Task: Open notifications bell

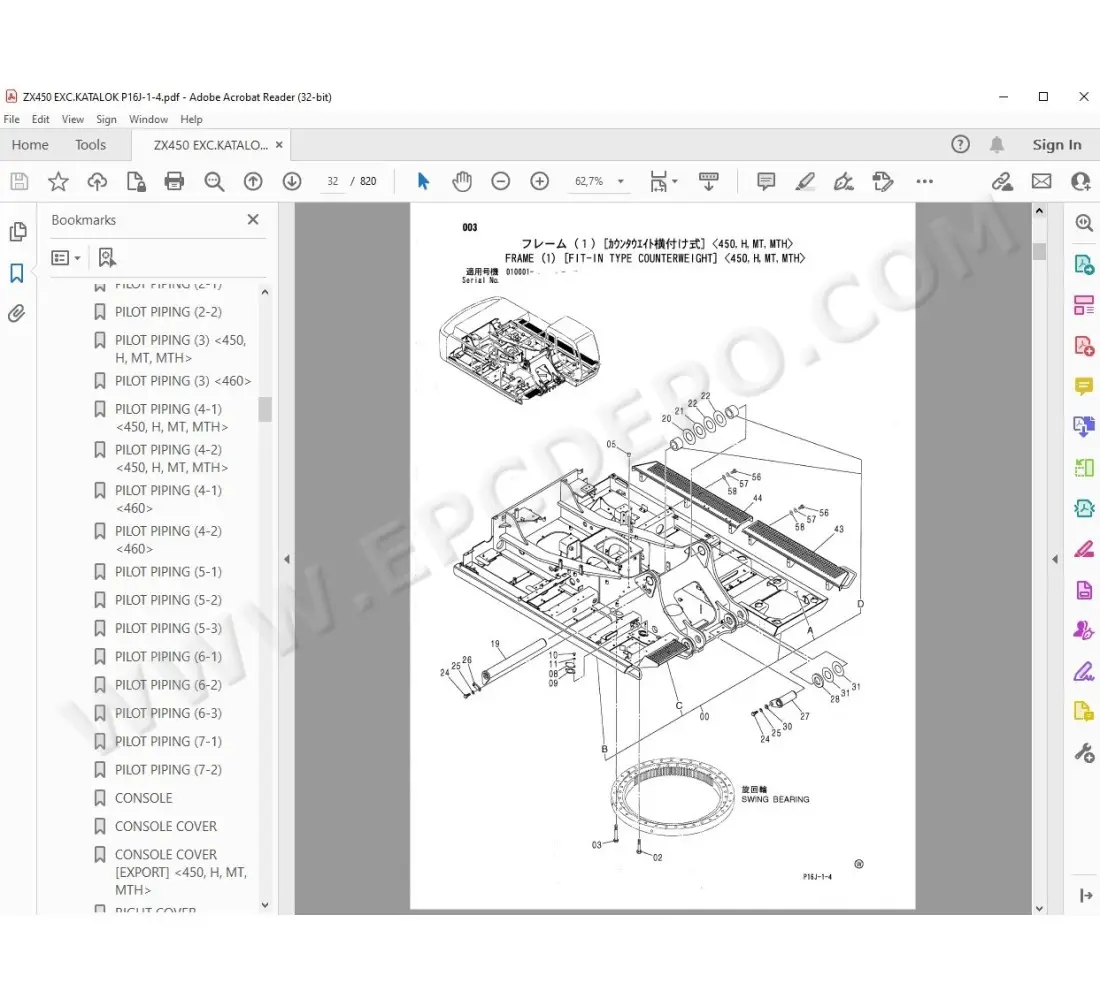Action: [x=997, y=145]
